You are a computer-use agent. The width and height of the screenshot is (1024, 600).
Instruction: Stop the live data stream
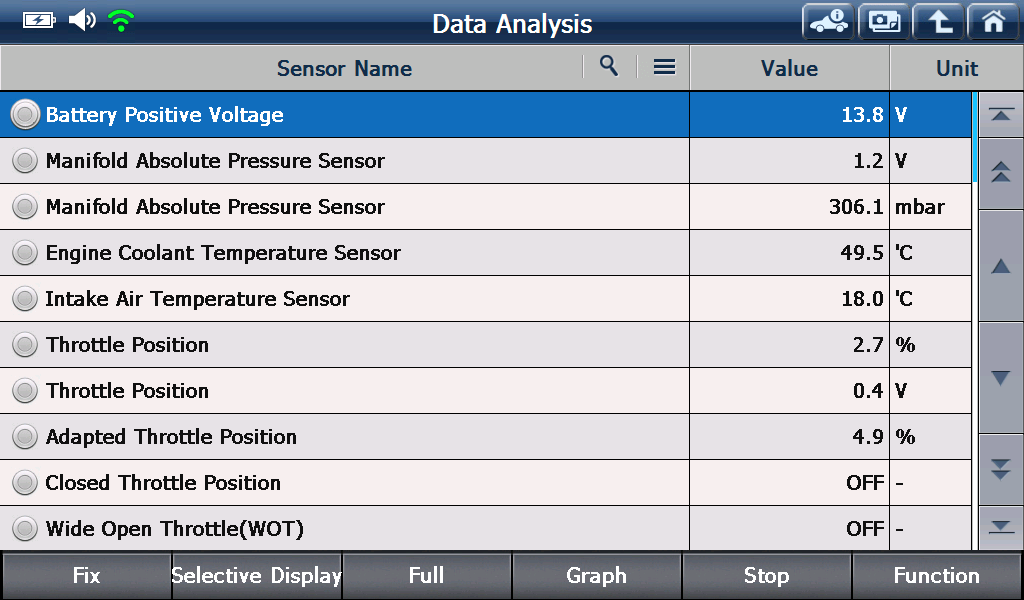coord(767,576)
